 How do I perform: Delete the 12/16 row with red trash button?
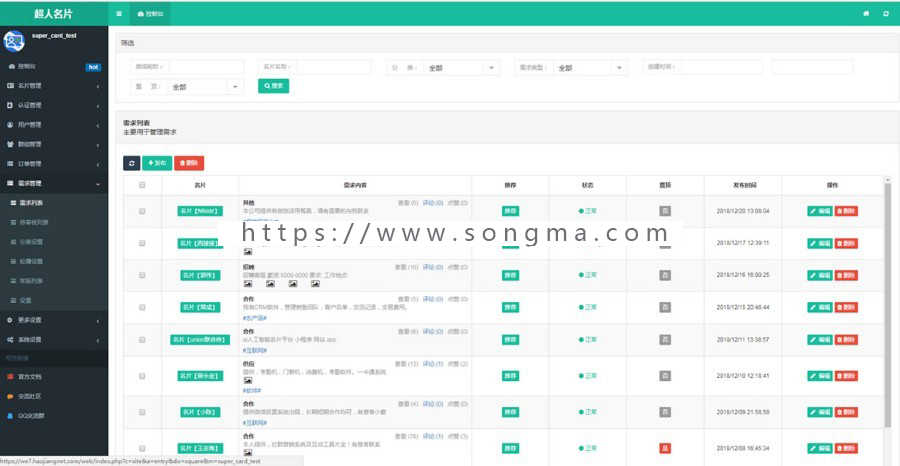846,275
